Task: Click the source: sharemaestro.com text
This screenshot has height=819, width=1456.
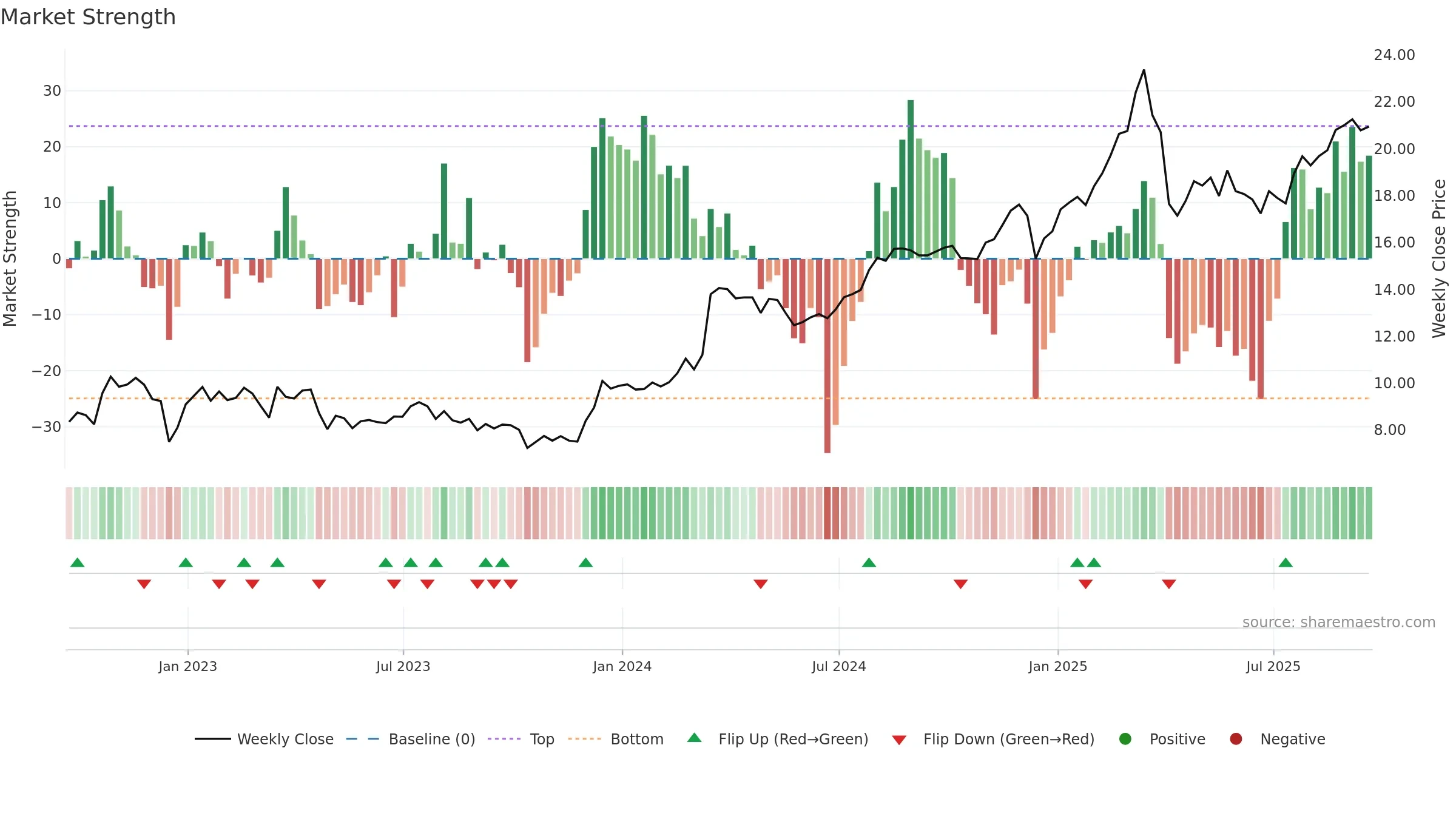Action: (x=1339, y=622)
